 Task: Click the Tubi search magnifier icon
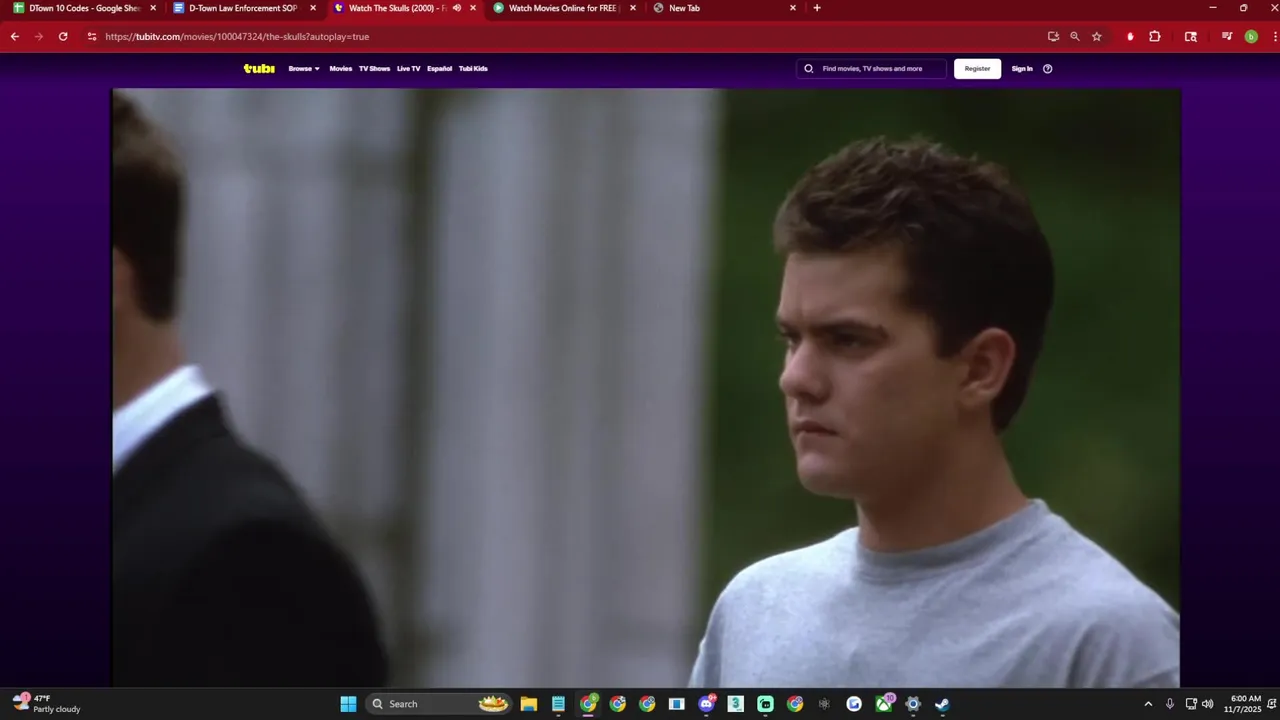[809, 69]
